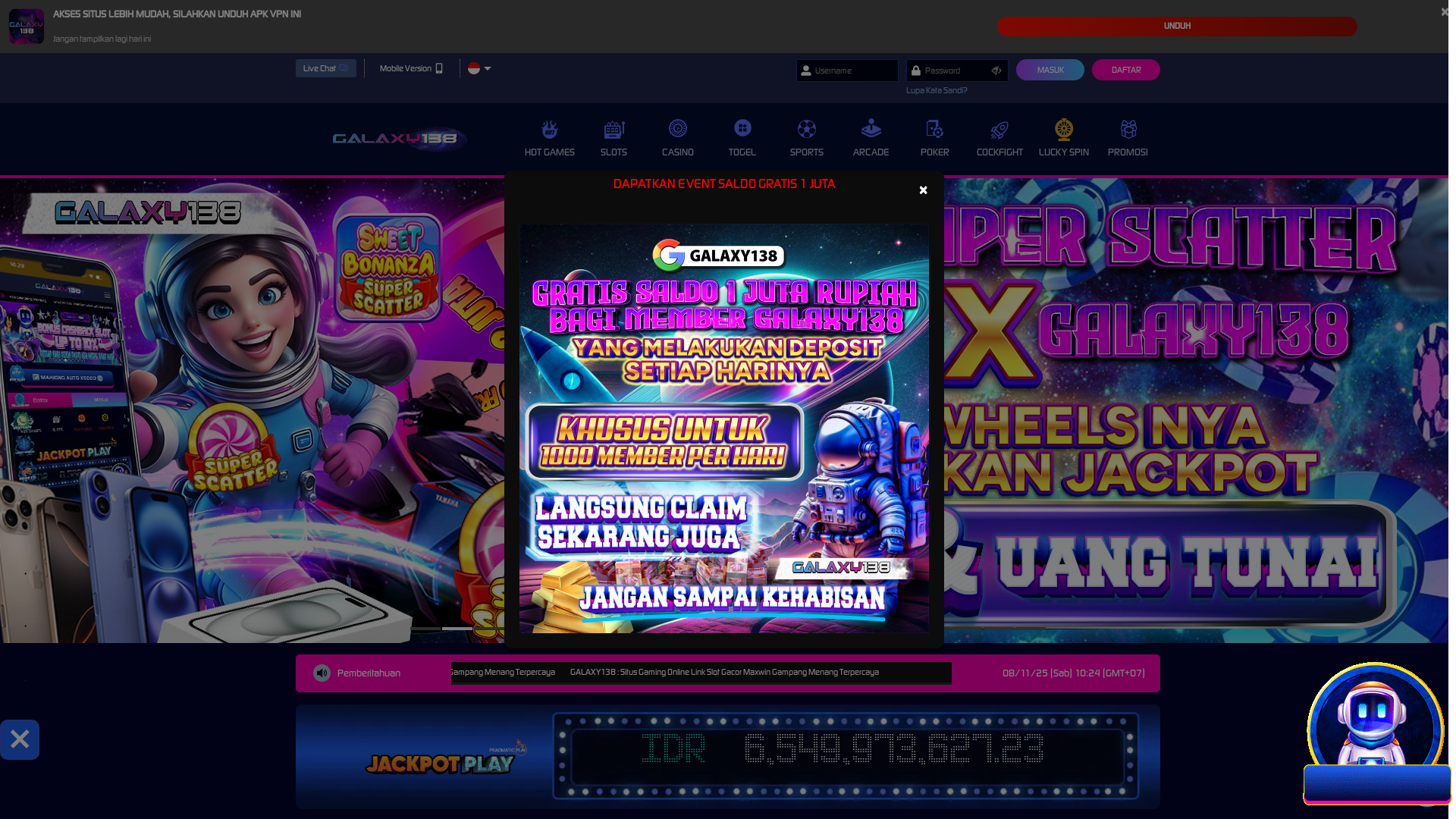Switch to Mobile Version
This screenshot has width=1456, height=819.
tap(411, 68)
